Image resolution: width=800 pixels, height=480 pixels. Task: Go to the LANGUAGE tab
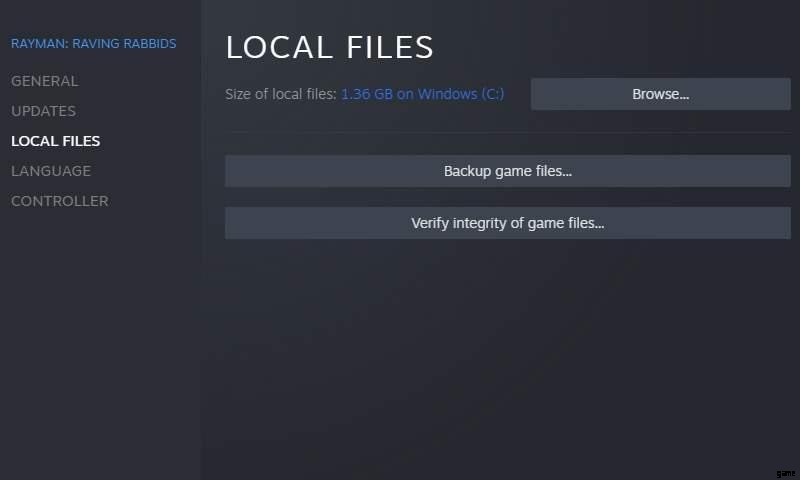(50, 171)
